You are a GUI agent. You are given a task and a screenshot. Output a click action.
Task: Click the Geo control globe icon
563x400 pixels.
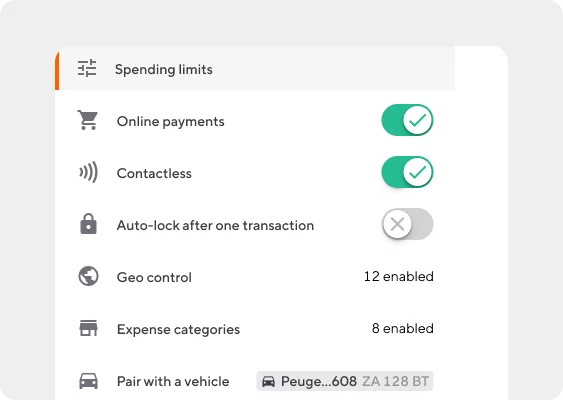[88, 276]
